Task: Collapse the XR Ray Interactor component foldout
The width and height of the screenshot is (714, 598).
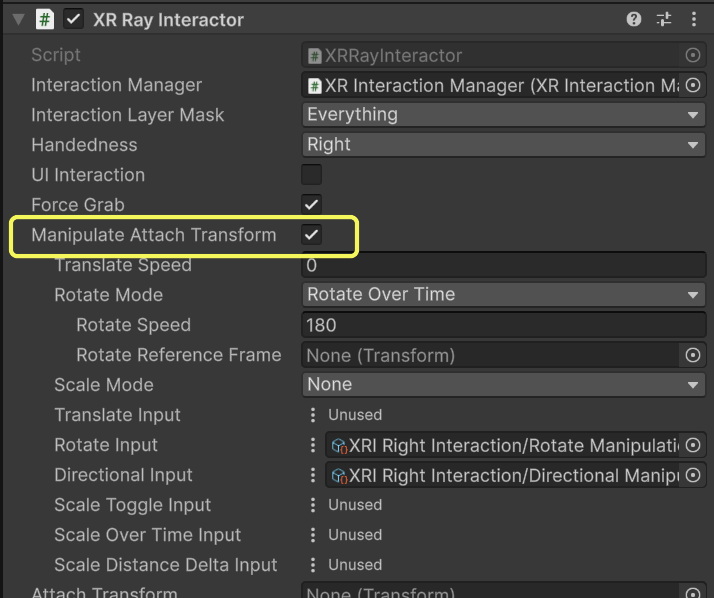Action: point(18,19)
